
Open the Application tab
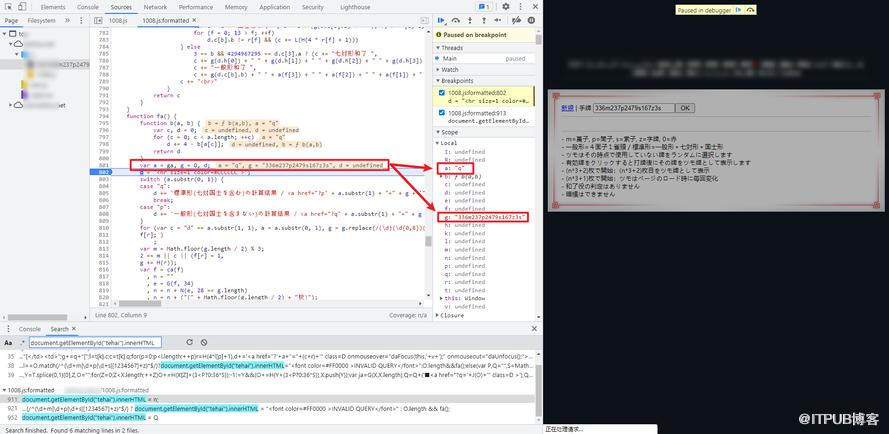pyautogui.click(x=274, y=7)
